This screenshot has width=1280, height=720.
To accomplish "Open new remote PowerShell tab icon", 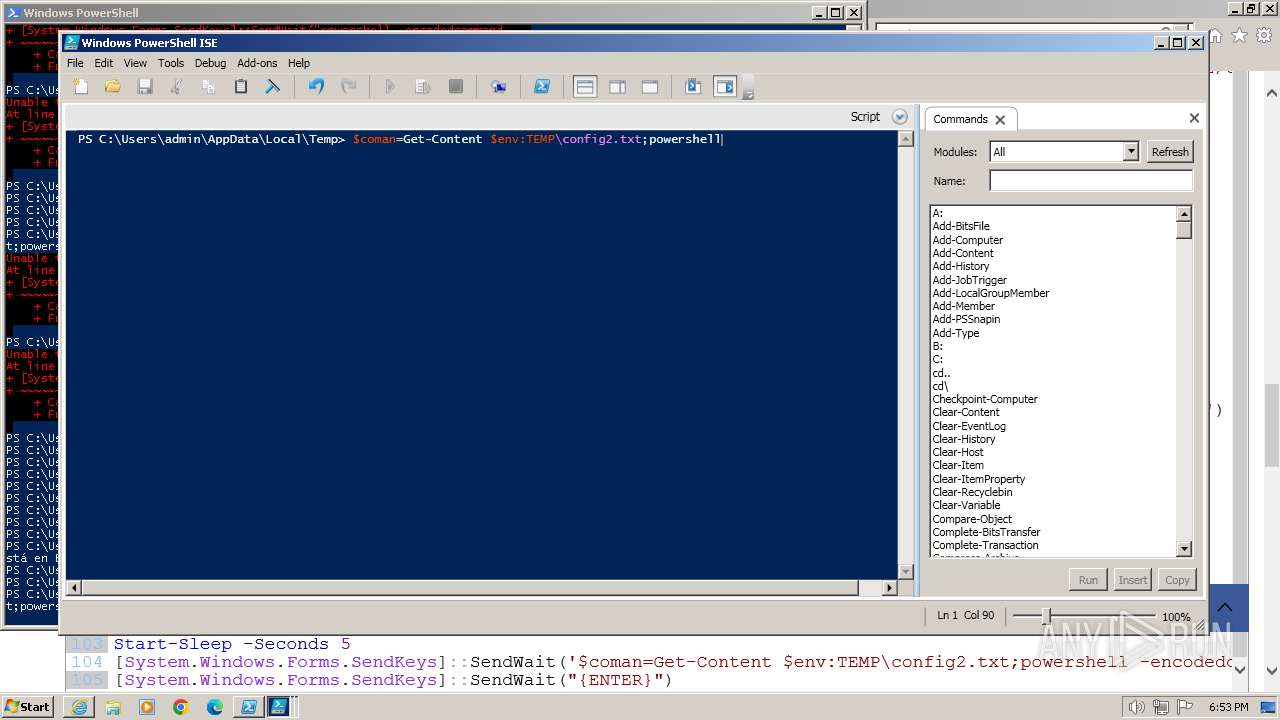I will 498,87.
